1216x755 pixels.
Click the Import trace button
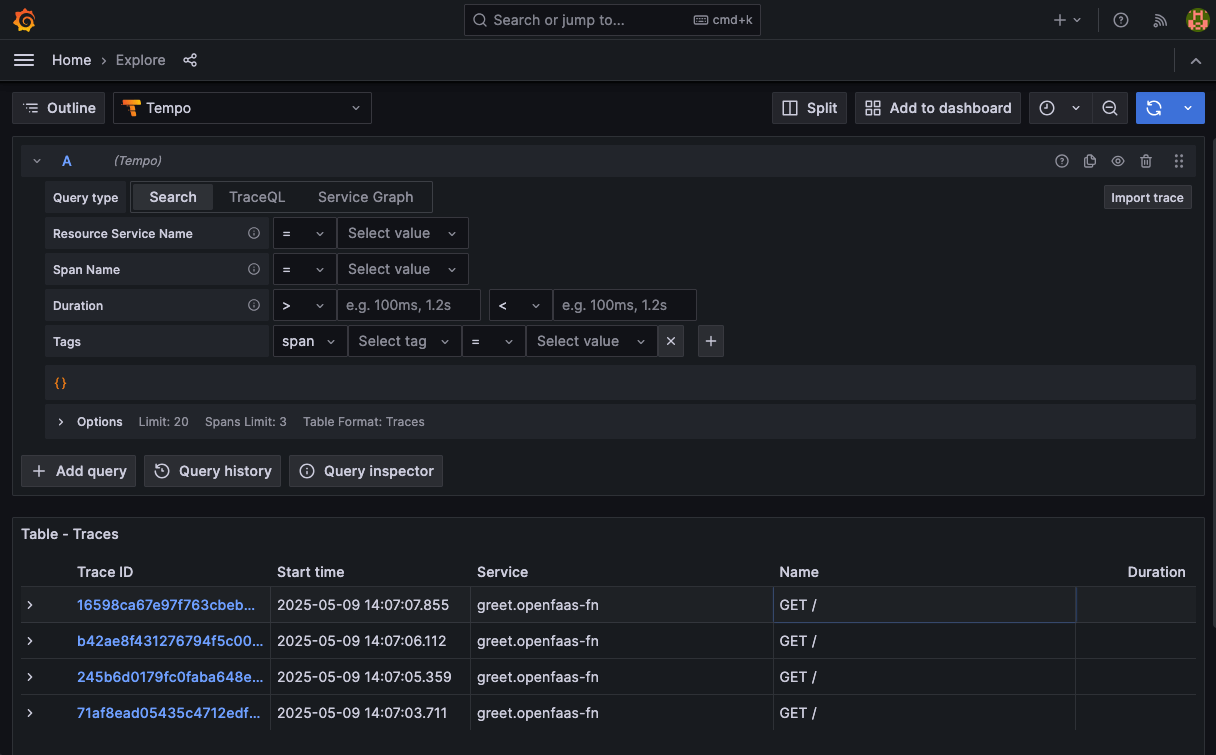(x=1147, y=198)
